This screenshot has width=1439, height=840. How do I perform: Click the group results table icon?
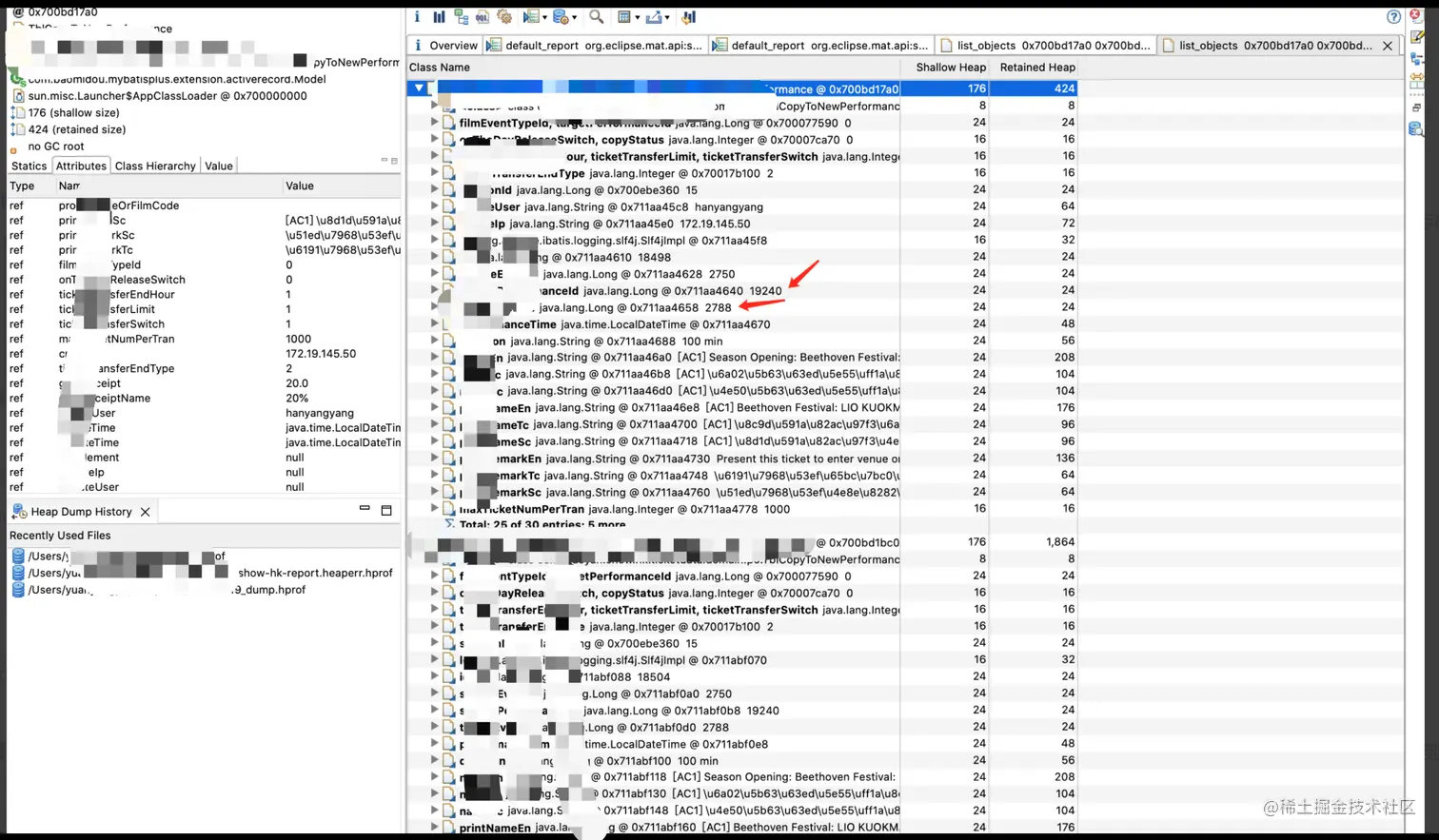(x=623, y=17)
